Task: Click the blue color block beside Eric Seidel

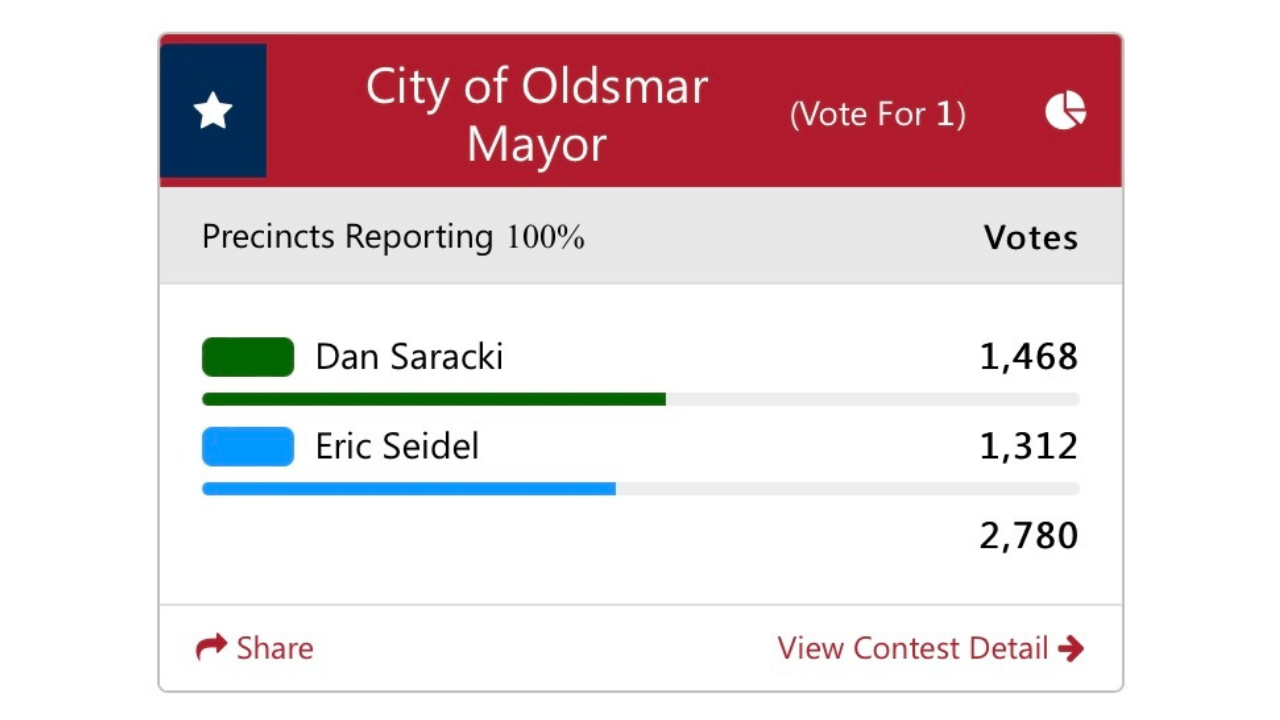Action: [247, 446]
